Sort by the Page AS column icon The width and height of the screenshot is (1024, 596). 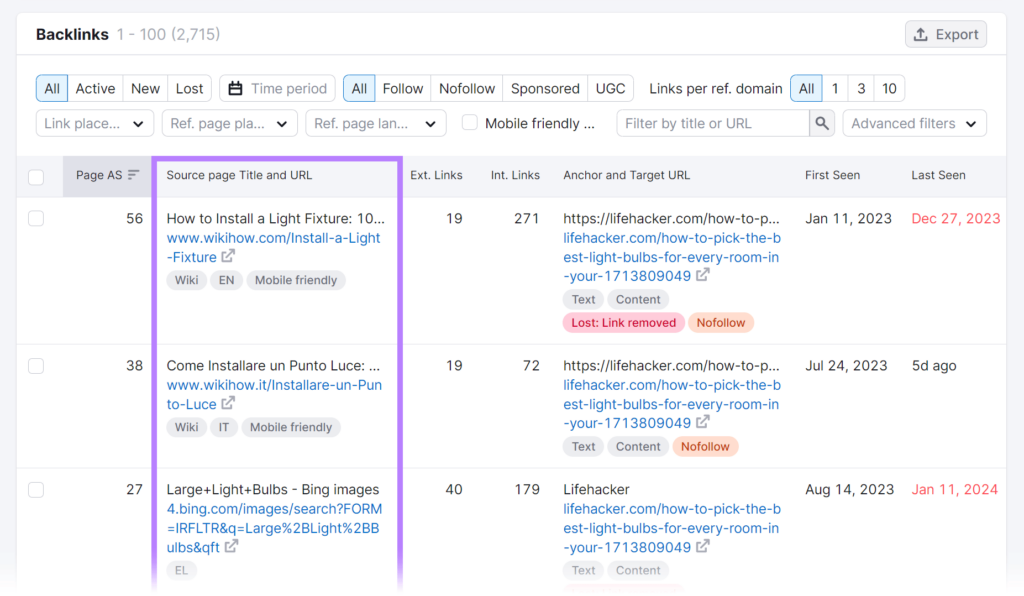click(134, 175)
